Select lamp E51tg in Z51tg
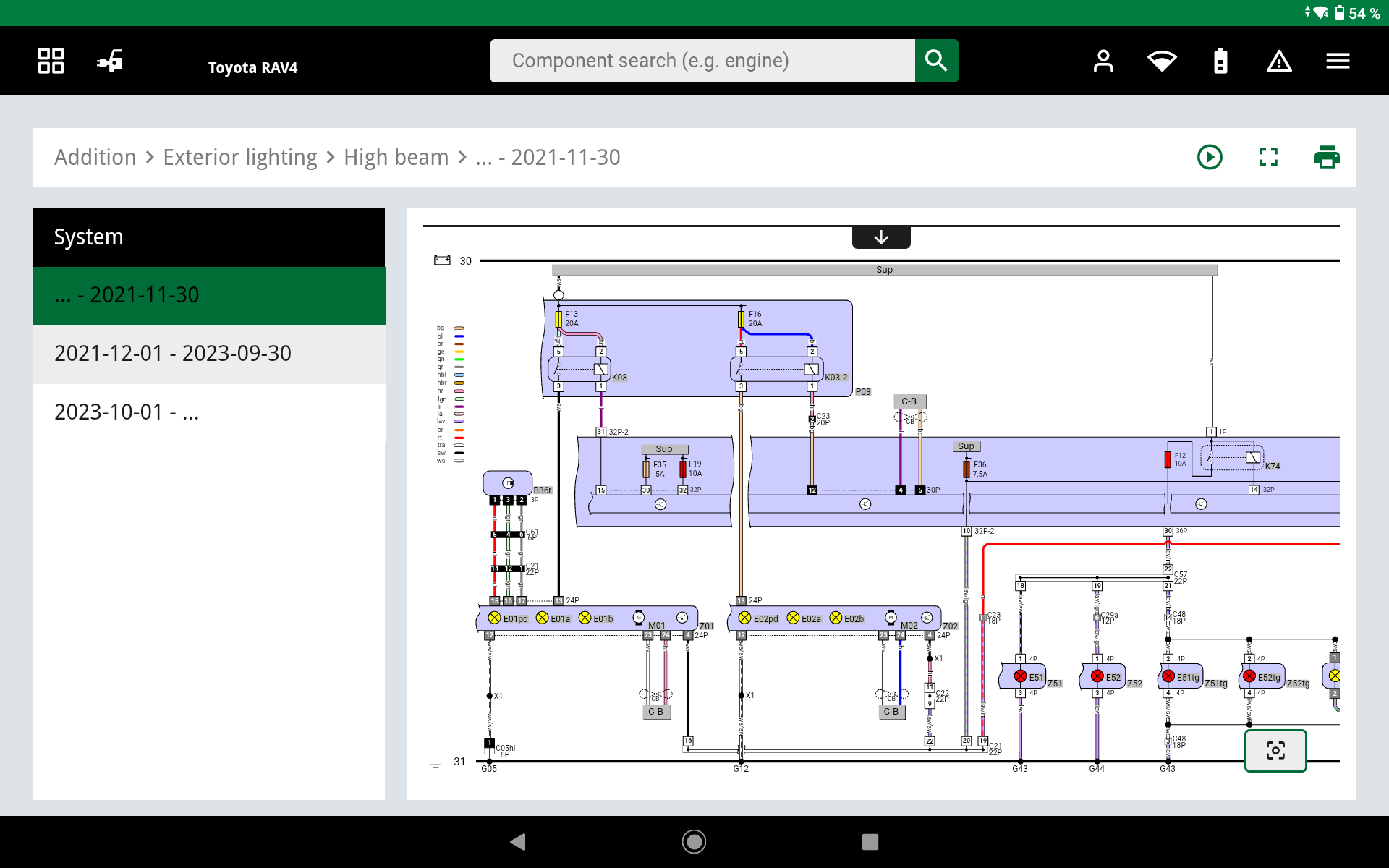The height and width of the screenshot is (868, 1389). pos(1168,676)
